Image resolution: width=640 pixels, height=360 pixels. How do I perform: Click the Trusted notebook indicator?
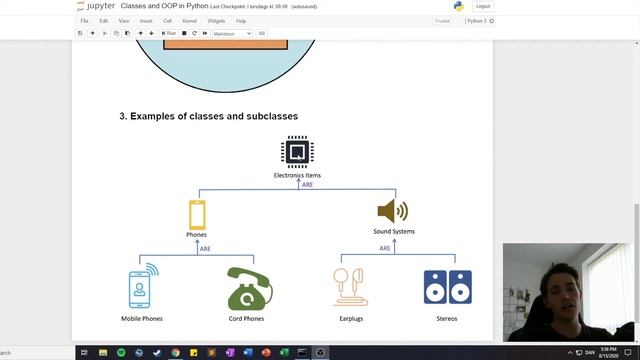(x=442, y=21)
